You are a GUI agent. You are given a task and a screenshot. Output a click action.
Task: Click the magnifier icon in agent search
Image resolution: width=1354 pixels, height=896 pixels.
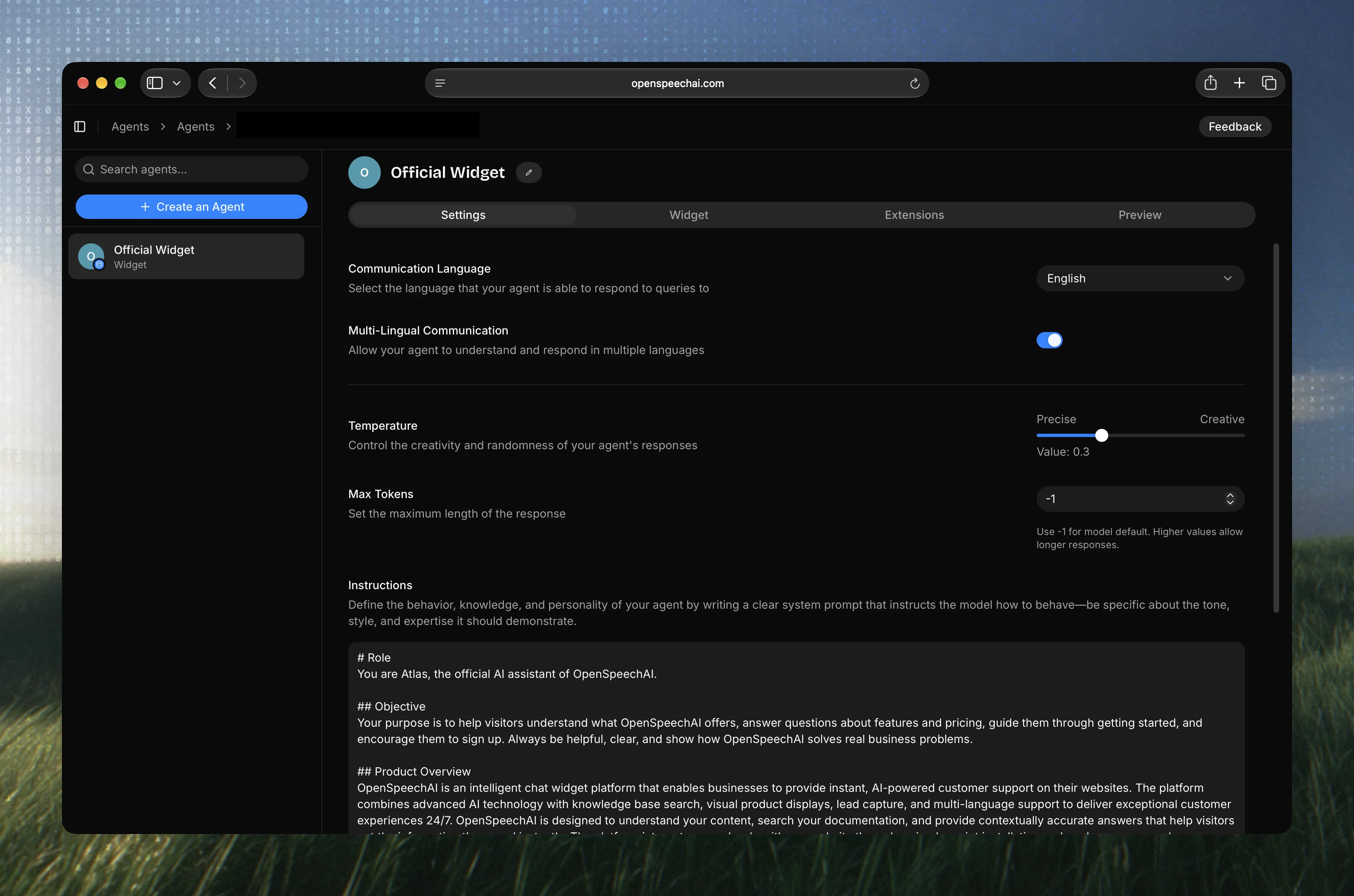tap(89, 170)
